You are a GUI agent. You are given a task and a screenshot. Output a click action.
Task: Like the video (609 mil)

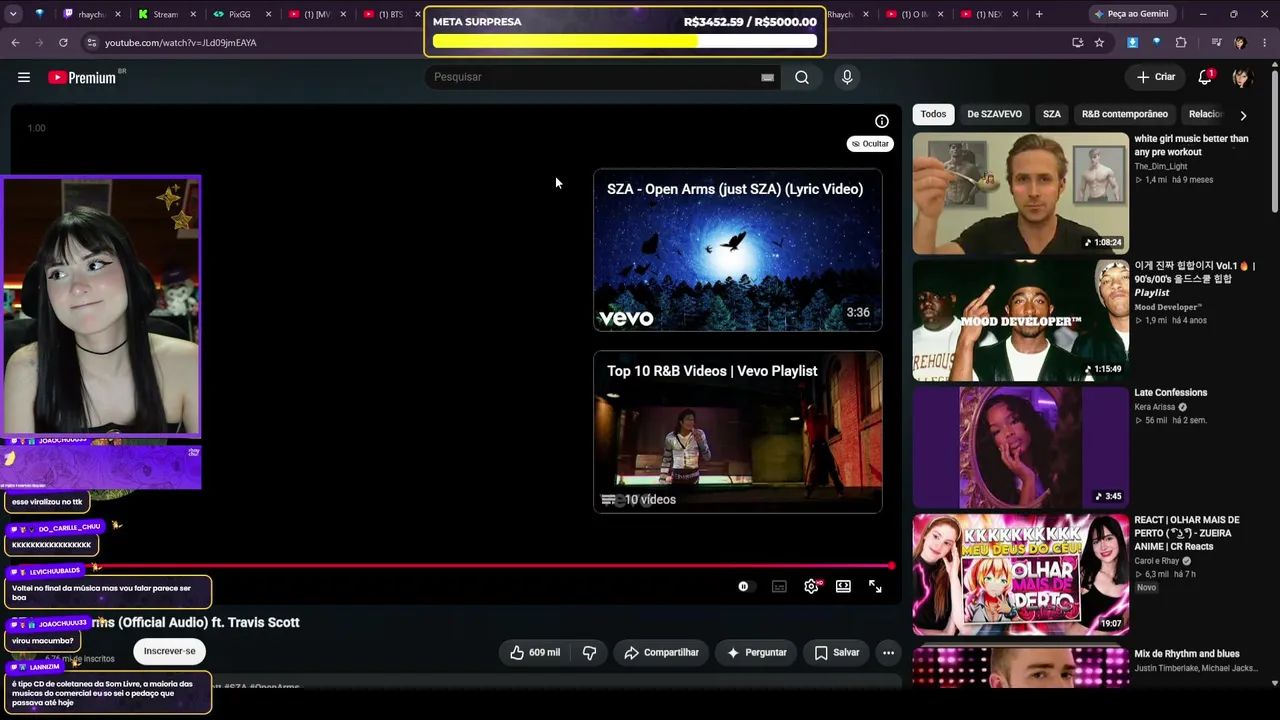535,652
